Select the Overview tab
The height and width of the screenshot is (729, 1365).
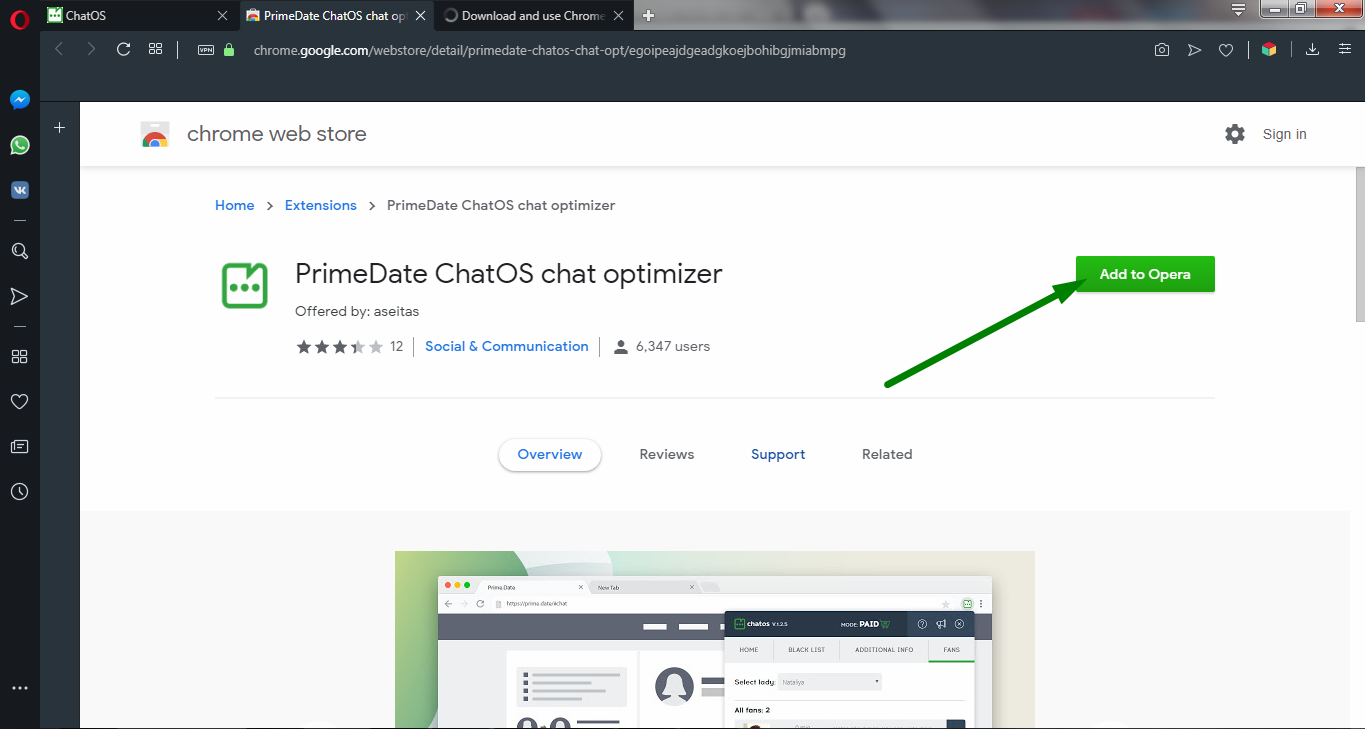click(550, 454)
